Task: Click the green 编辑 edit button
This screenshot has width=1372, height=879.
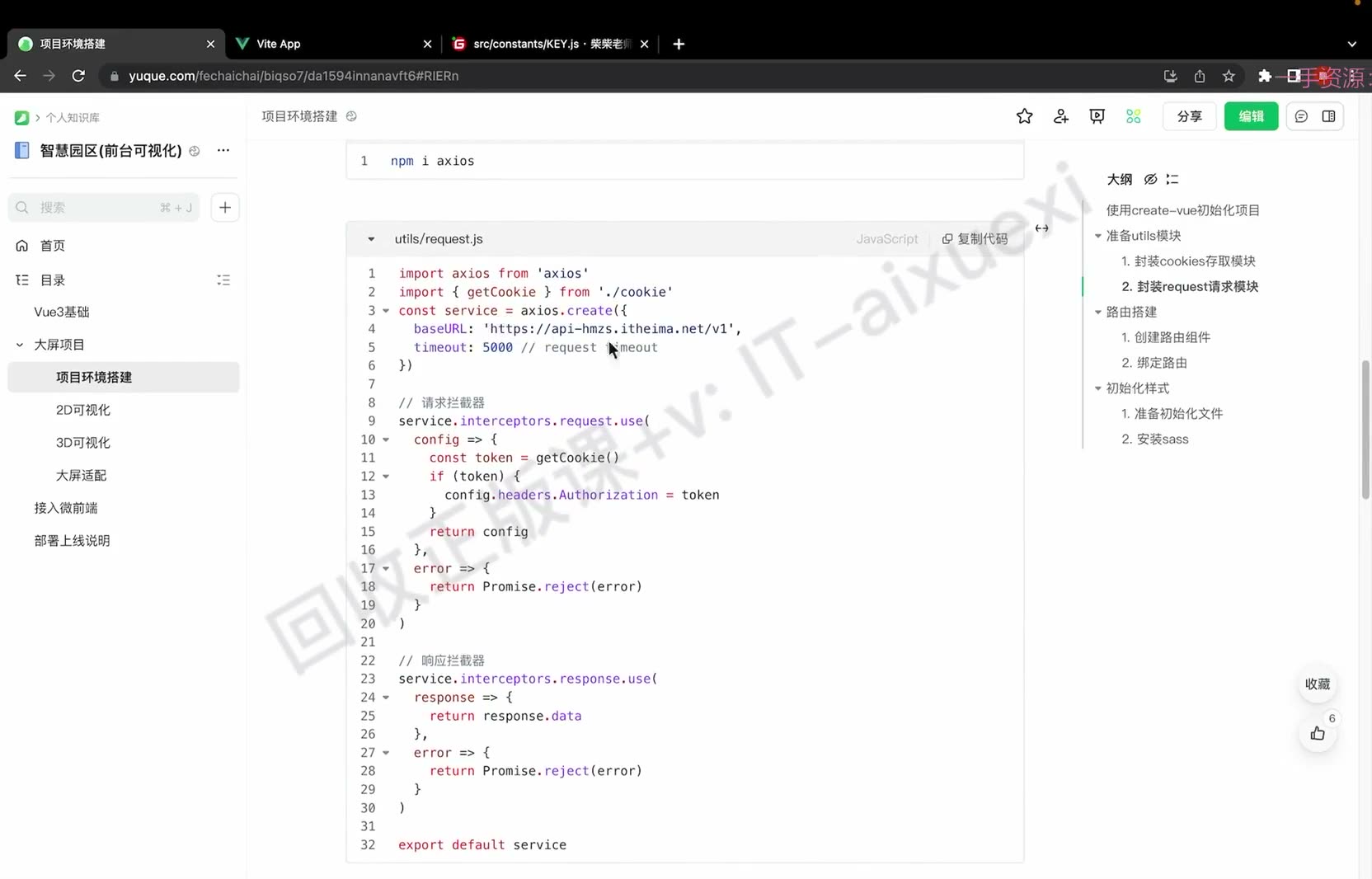Action: 1251,116
